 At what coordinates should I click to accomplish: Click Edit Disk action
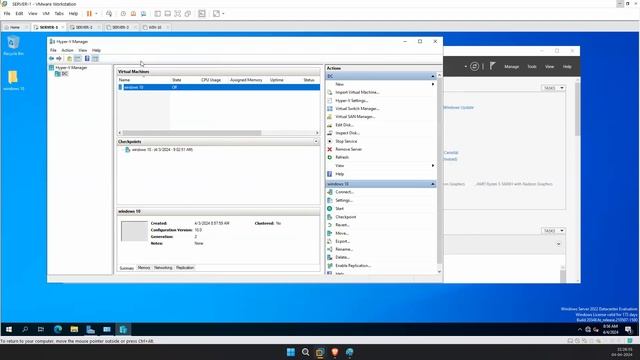pos(344,125)
